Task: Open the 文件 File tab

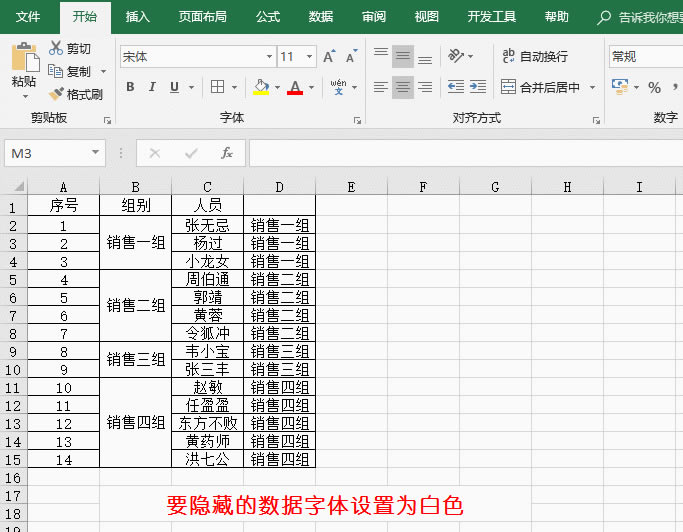Action: 27,17
